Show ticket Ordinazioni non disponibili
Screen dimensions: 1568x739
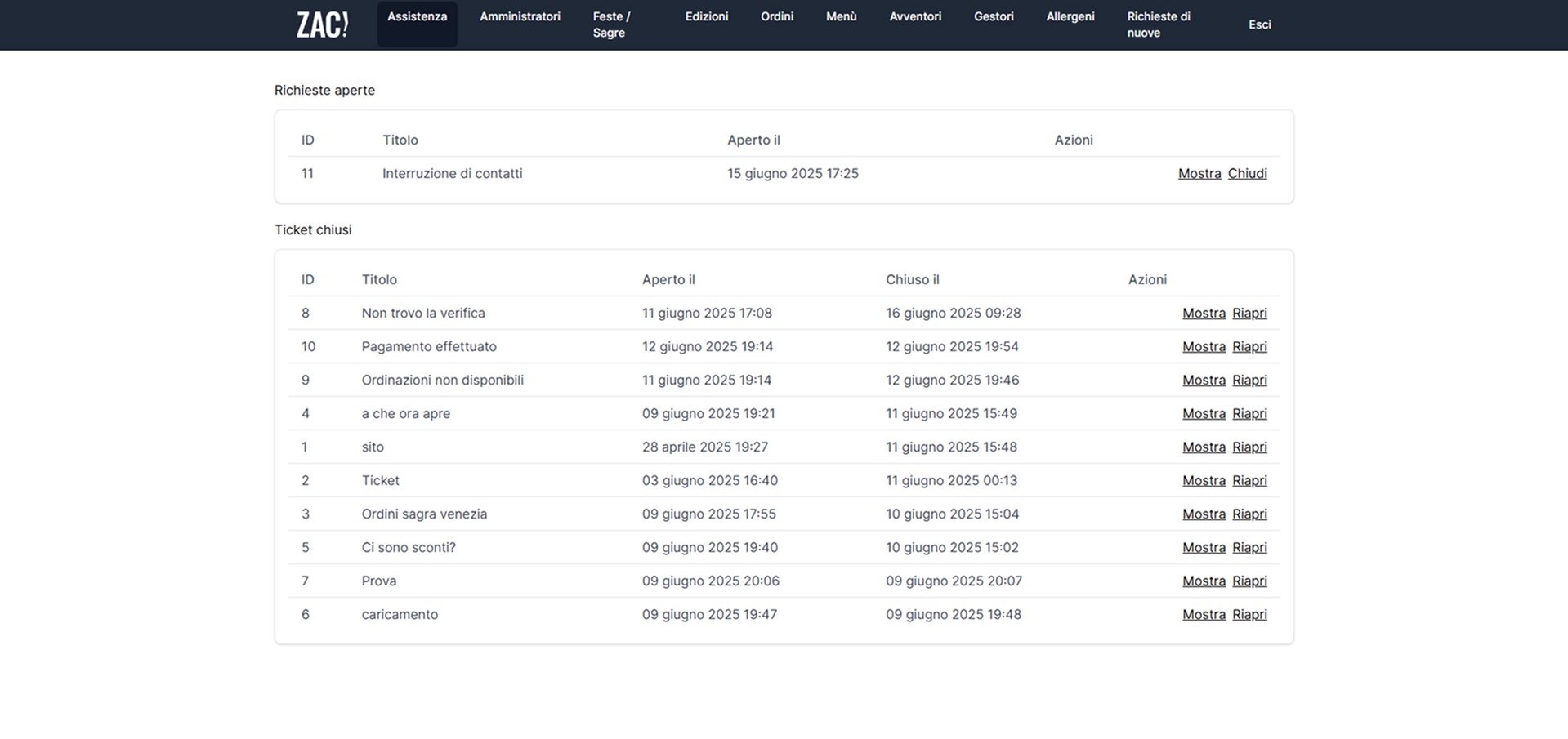pos(1204,380)
